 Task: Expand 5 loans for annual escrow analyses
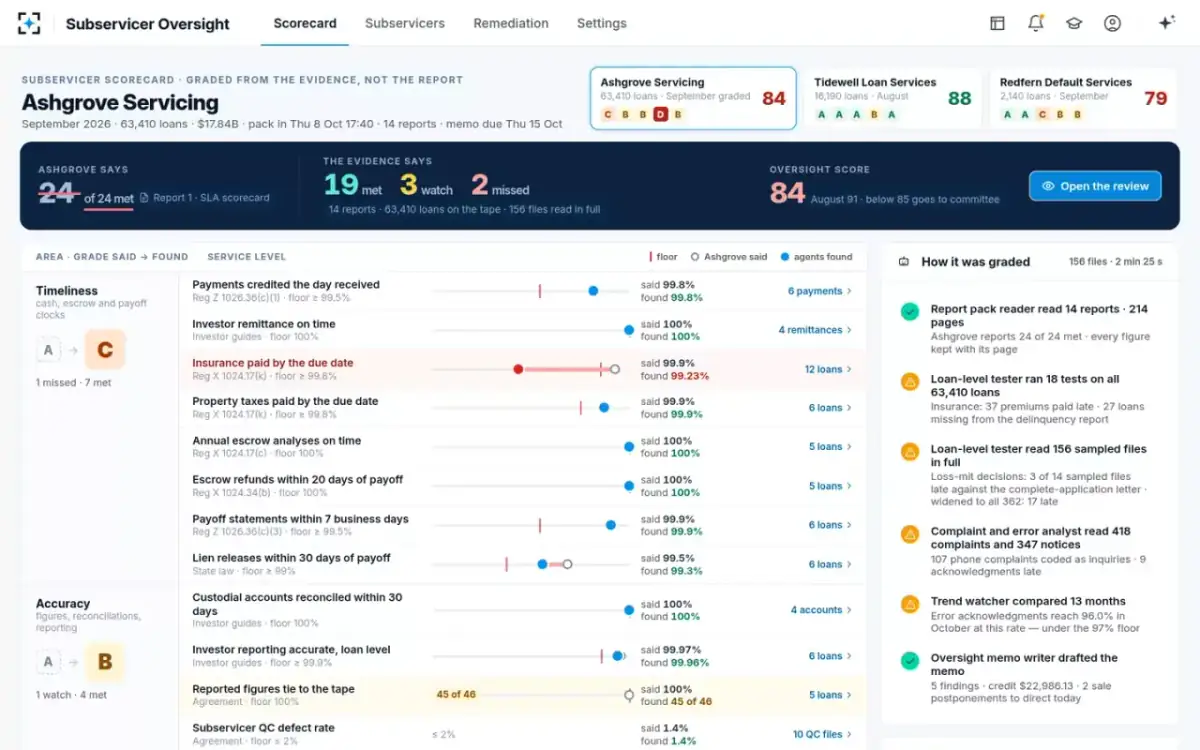pyautogui.click(x=830, y=447)
